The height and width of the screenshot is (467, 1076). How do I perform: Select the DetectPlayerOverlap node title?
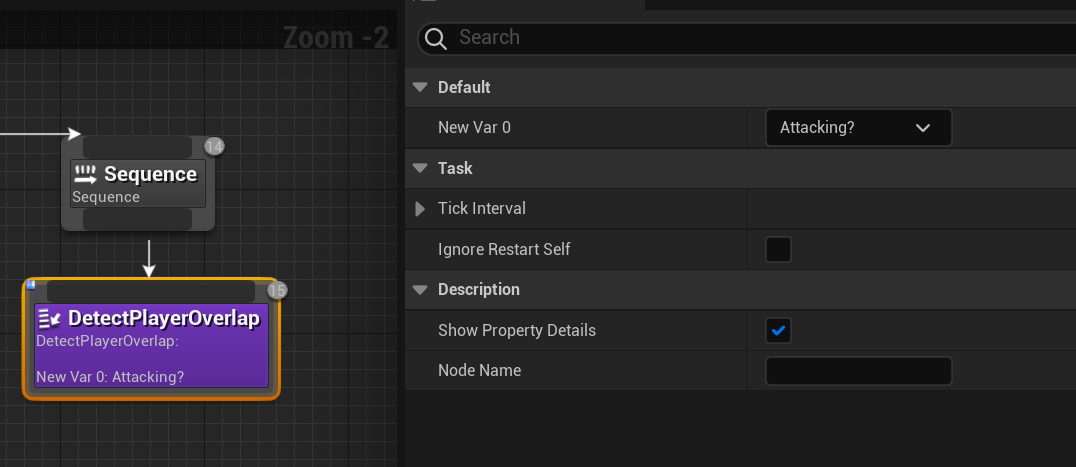point(163,319)
